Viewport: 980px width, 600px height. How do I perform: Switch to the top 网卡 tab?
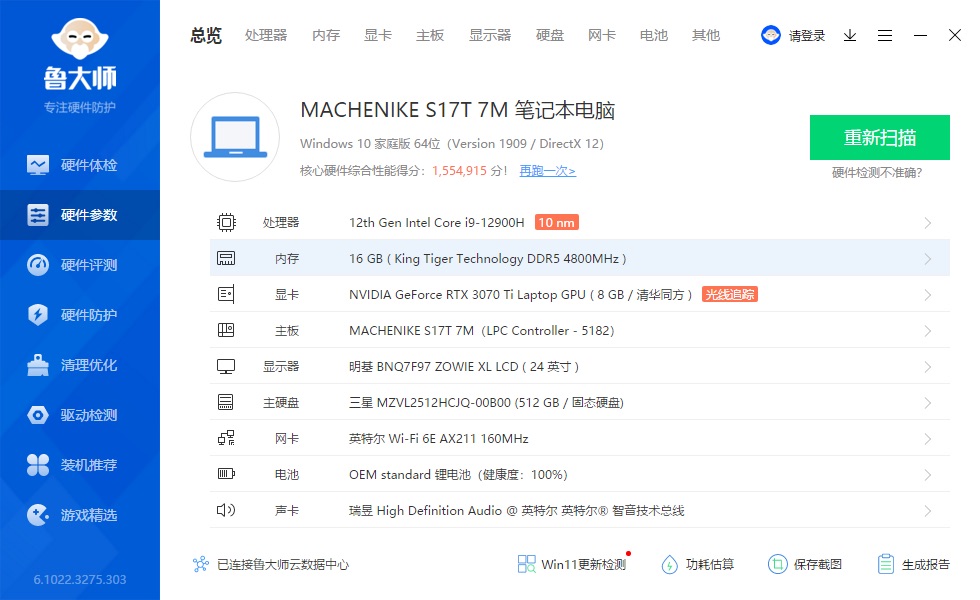point(602,36)
